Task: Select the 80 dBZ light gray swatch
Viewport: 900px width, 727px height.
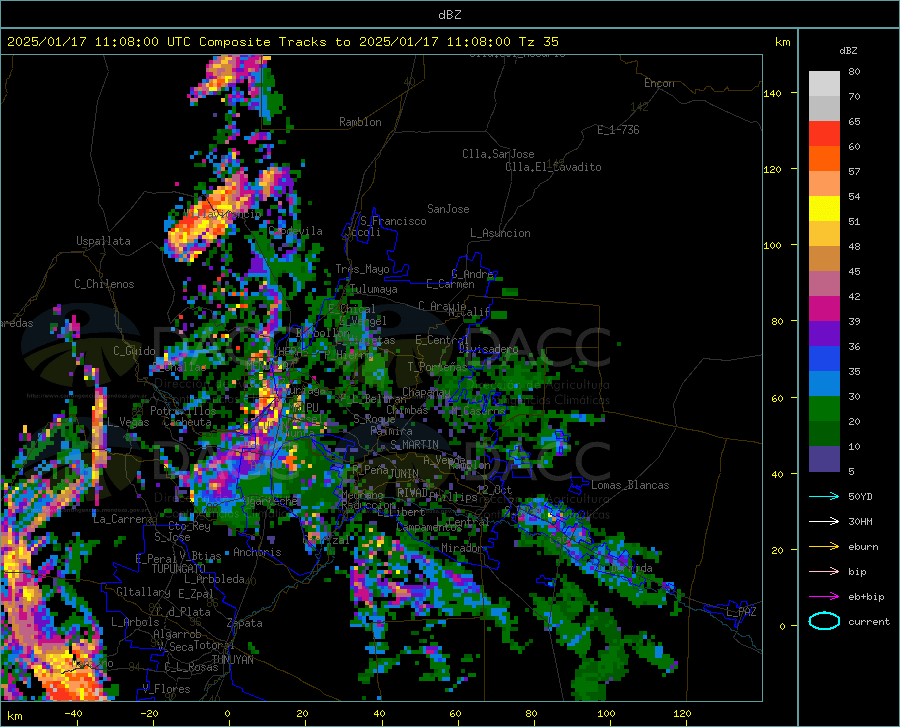Action: tap(824, 84)
